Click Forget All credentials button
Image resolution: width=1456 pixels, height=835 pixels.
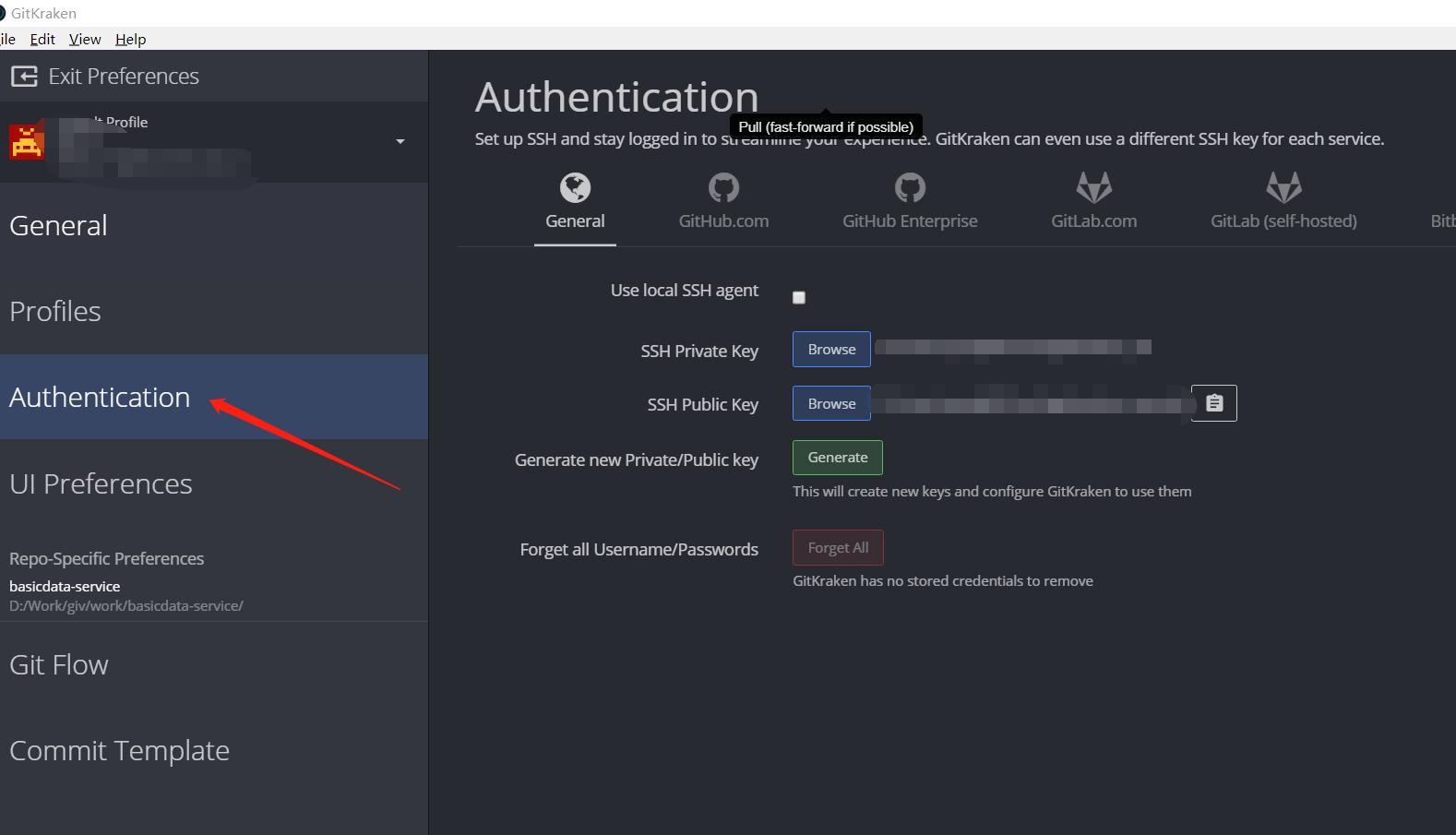[x=838, y=548]
